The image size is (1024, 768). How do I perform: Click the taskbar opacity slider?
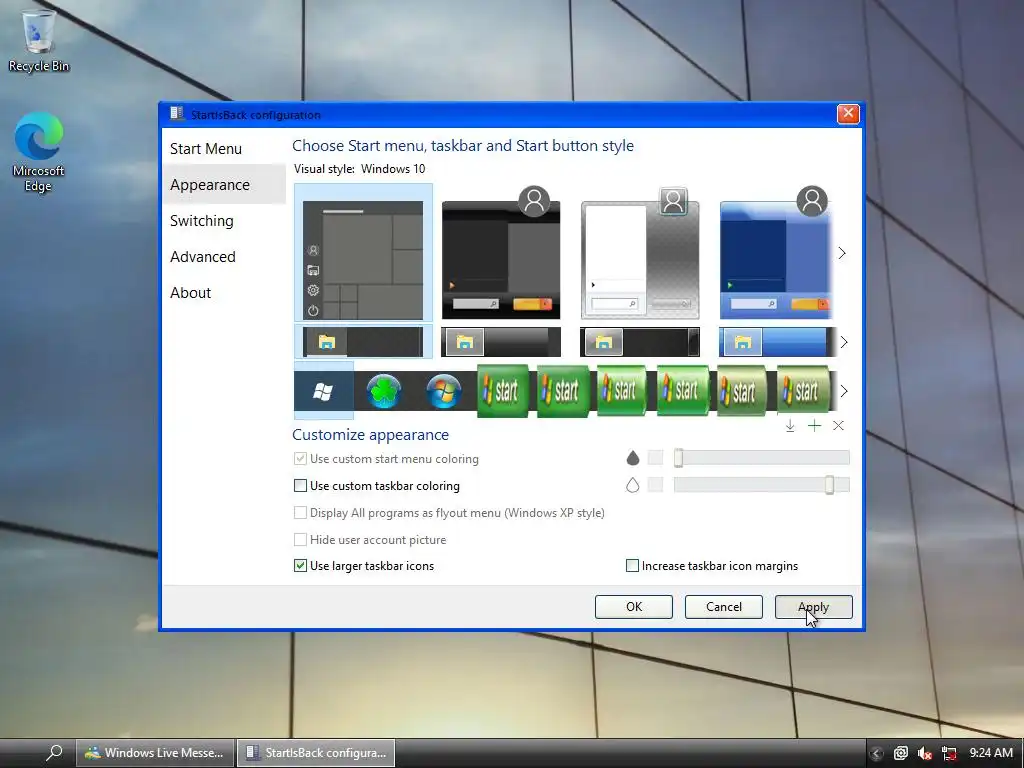pos(761,485)
